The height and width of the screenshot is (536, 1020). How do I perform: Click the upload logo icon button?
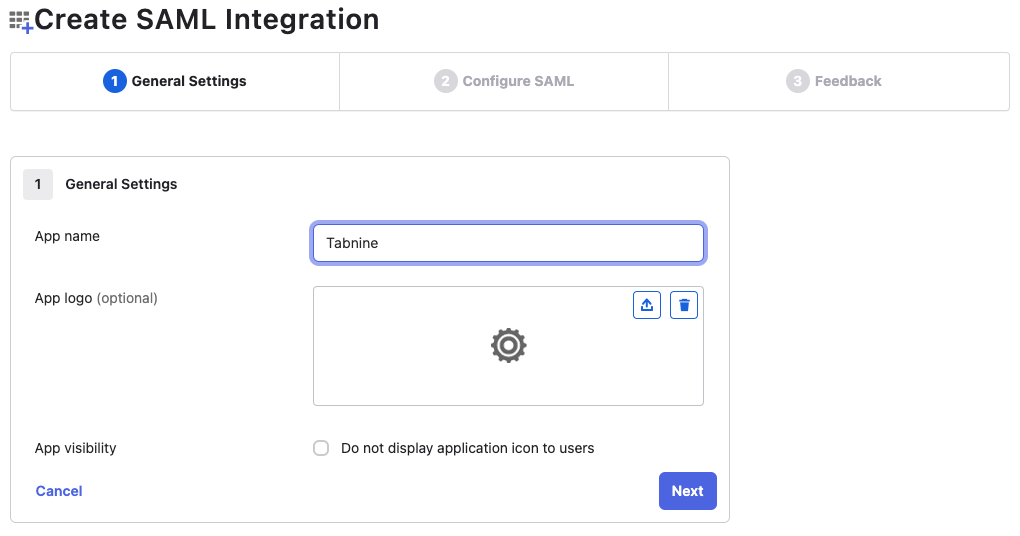click(647, 305)
